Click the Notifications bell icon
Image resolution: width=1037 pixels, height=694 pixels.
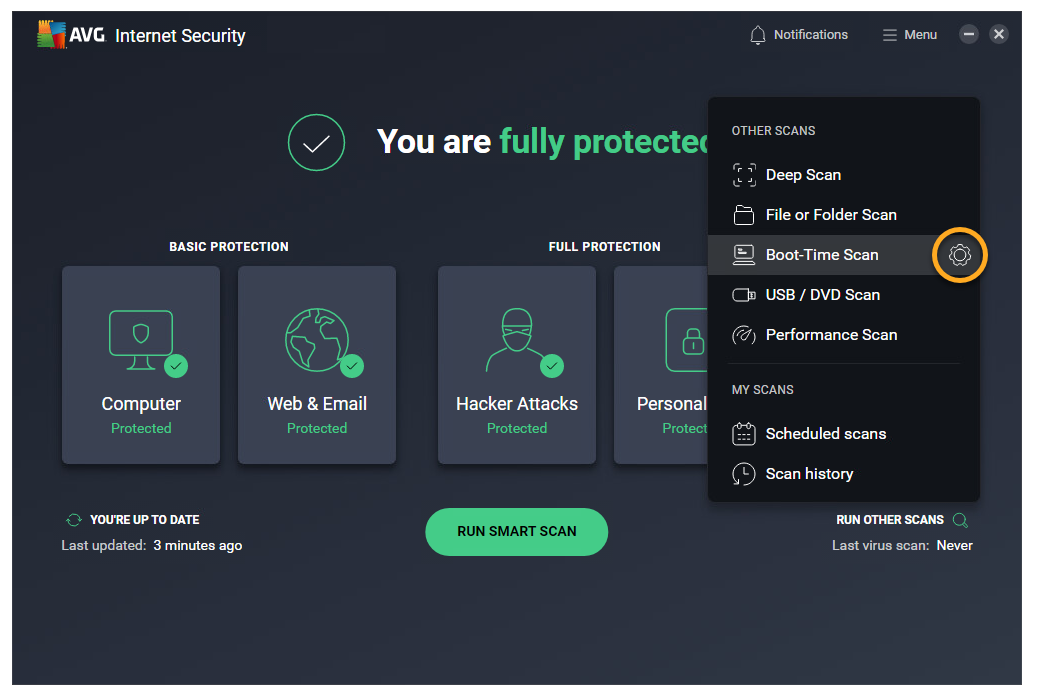point(758,35)
